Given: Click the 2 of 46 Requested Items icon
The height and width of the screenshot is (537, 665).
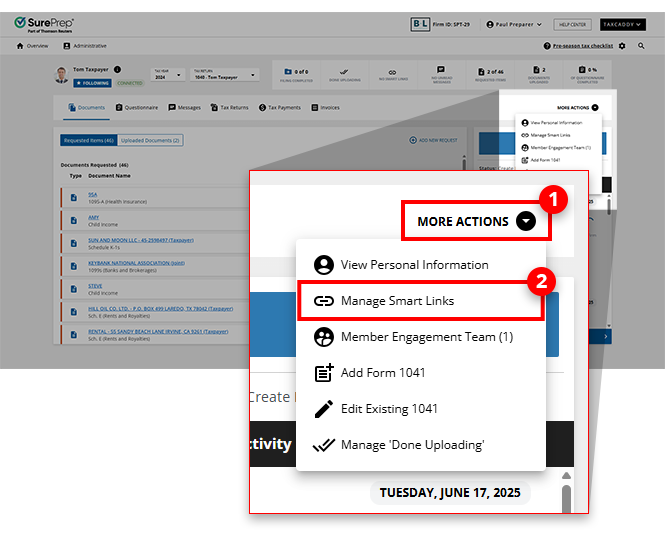Looking at the screenshot, I should tap(481, 72).
